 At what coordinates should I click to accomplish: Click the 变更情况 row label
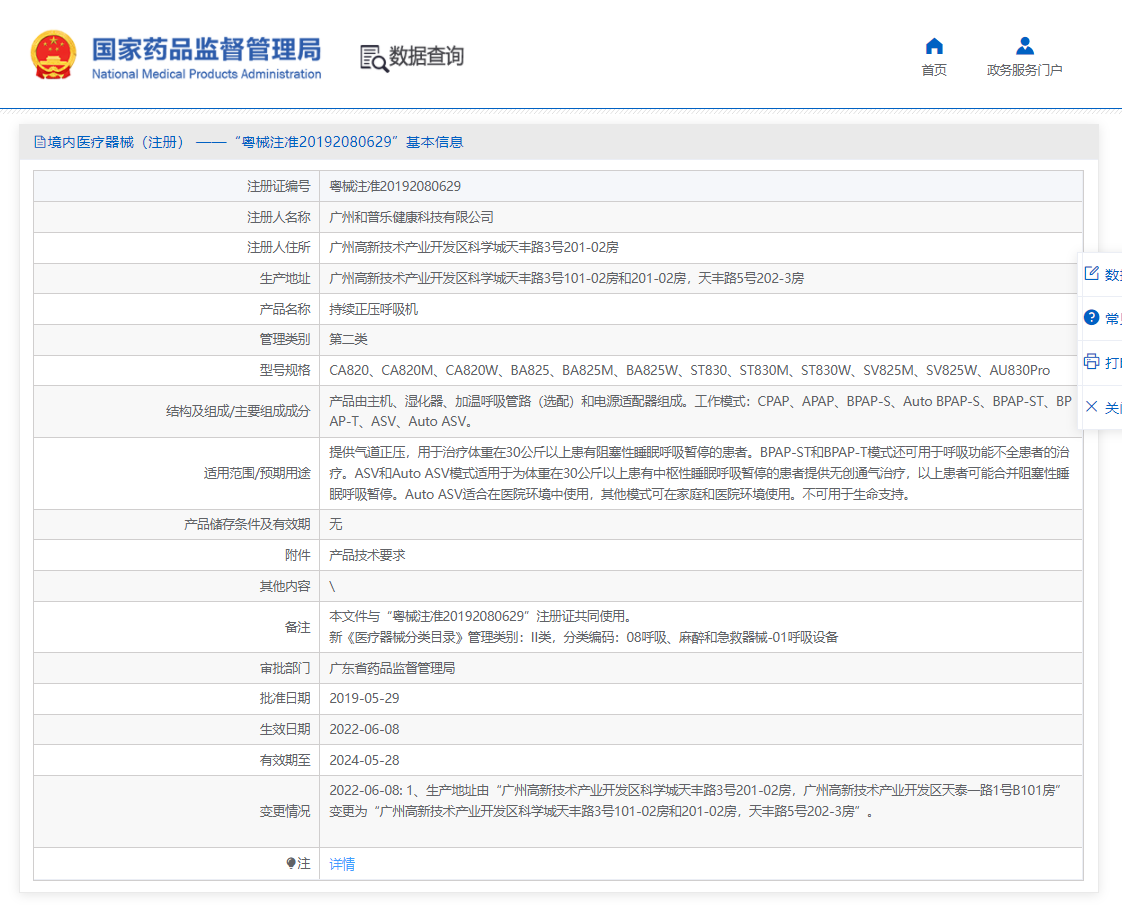click(x=285, y=811)
